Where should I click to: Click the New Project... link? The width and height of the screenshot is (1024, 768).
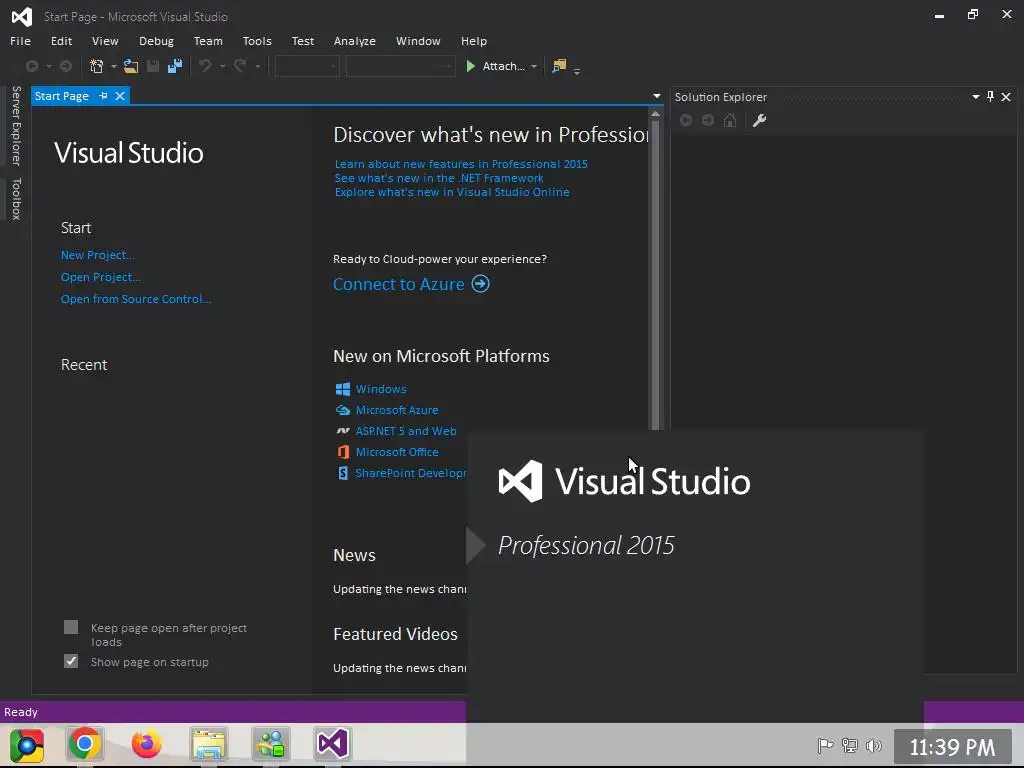click(x=98, y=255)
